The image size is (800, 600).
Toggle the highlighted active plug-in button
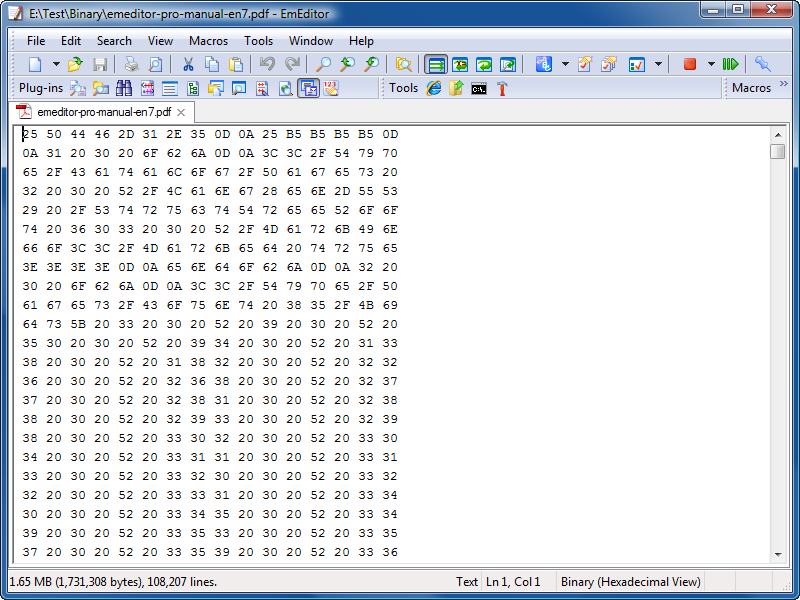309,88
